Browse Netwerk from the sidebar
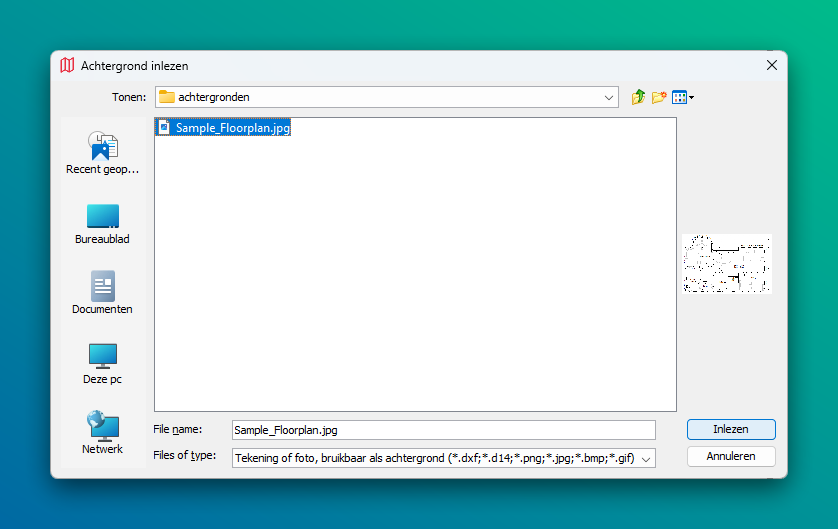The height and width of the screenshot is (529, 838). tap(102, 433)
